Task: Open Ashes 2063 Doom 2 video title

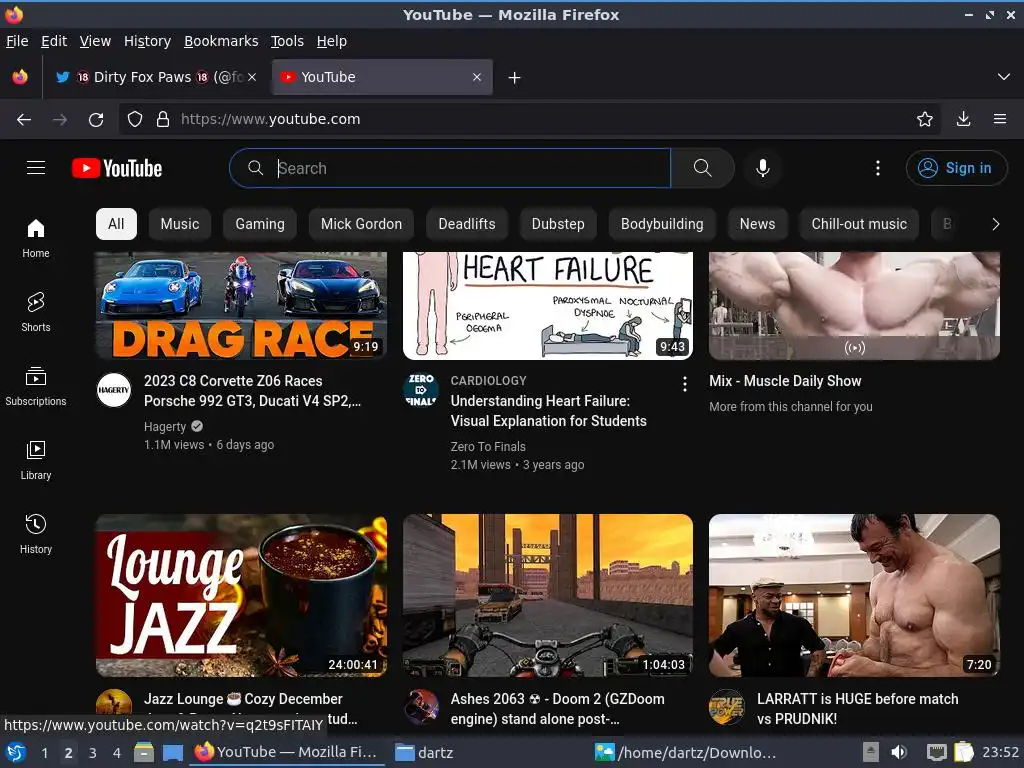Action: point(557,709)
